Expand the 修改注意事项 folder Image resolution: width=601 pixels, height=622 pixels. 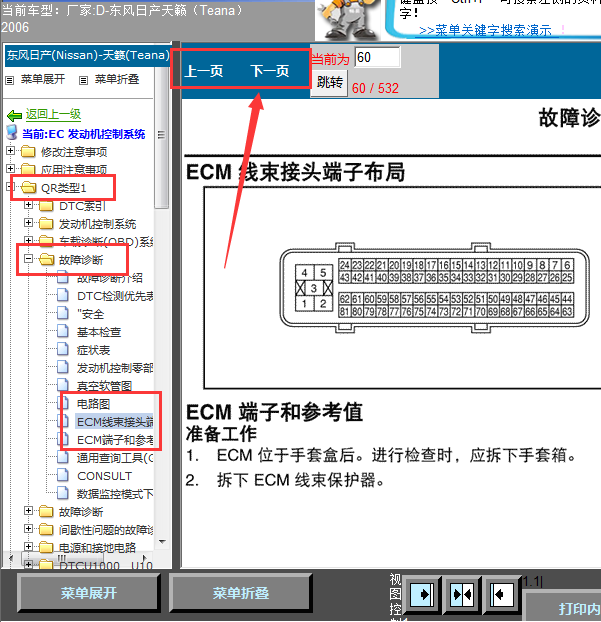[11, 151]
